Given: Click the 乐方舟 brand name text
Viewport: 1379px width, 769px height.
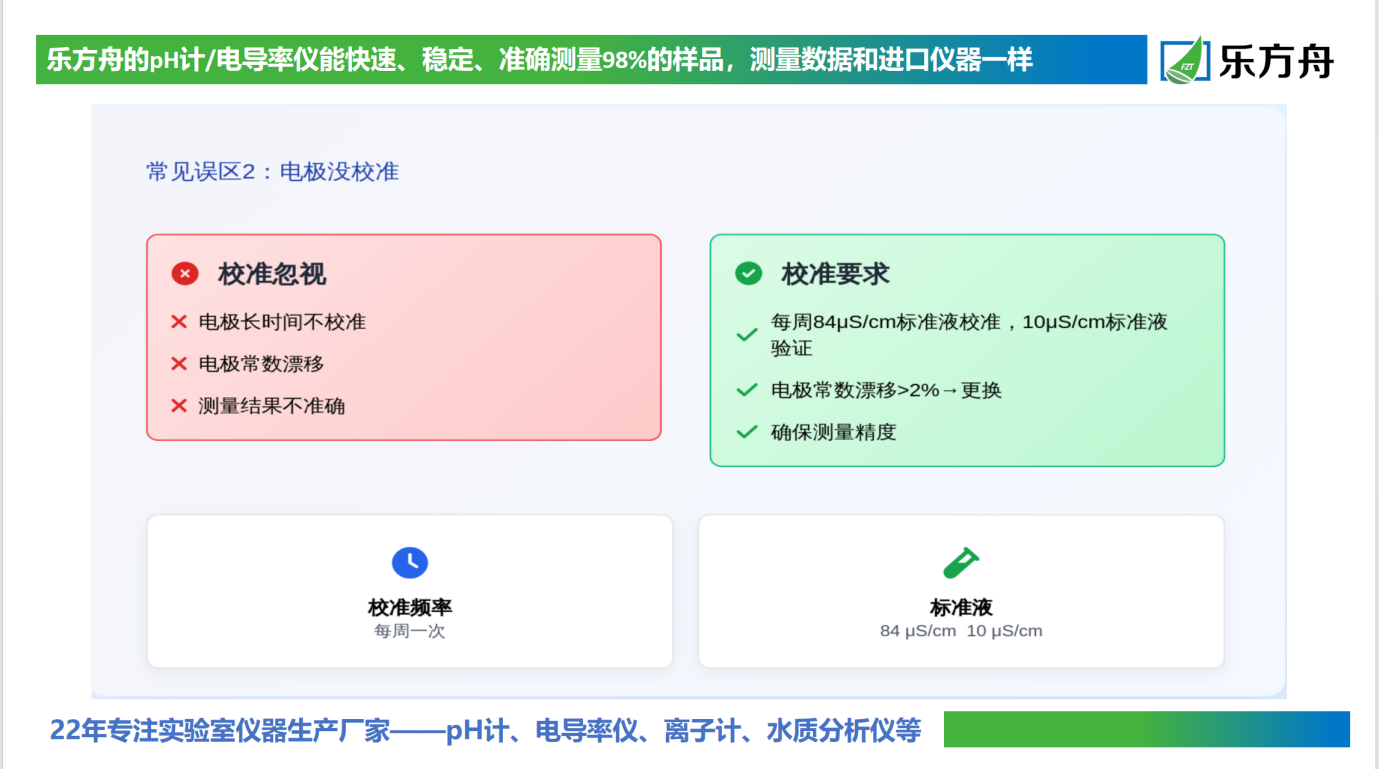Looking at the screenshot, I should click(1275, 60).
